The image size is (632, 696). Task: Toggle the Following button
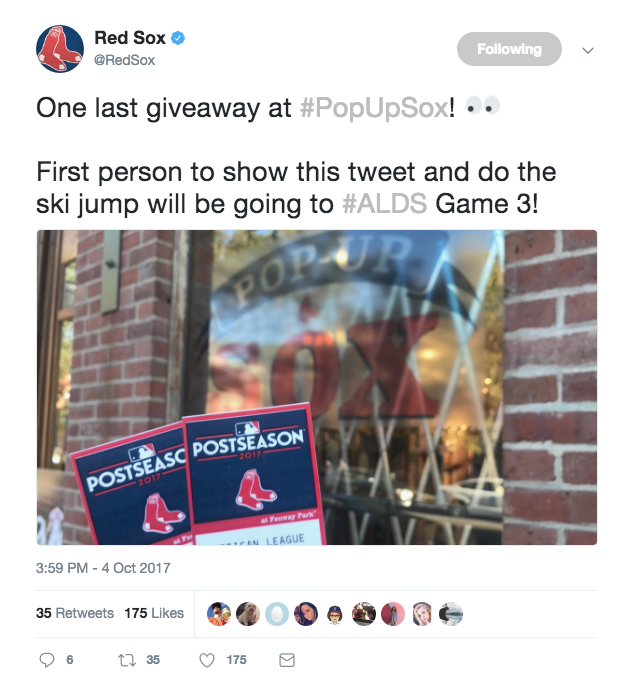(x=509, y=49)
